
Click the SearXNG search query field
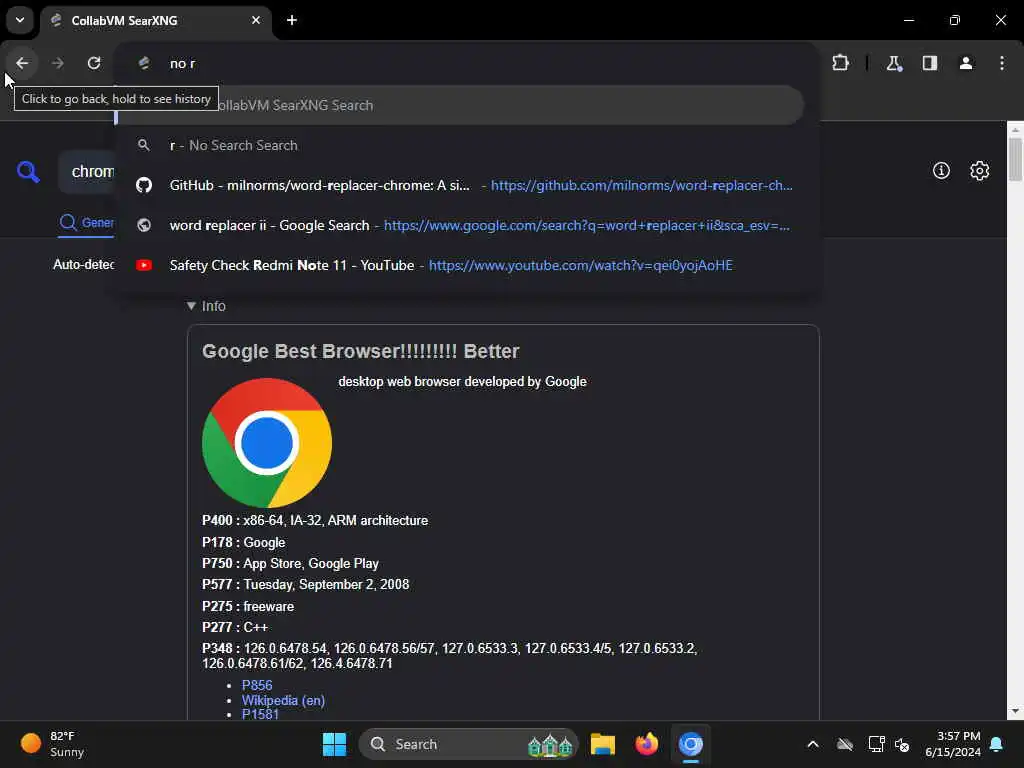pyautogui.click(x=88, y=172)
